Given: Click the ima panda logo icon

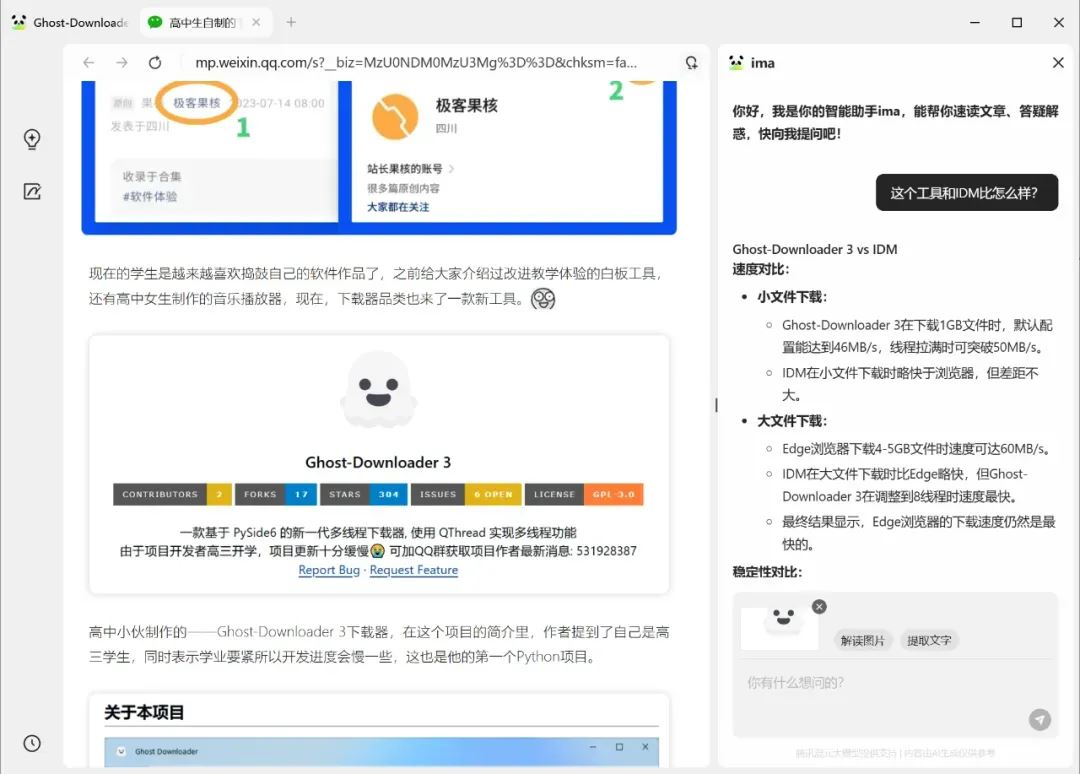Looking at the screenshot, I should tap(735, 62).
